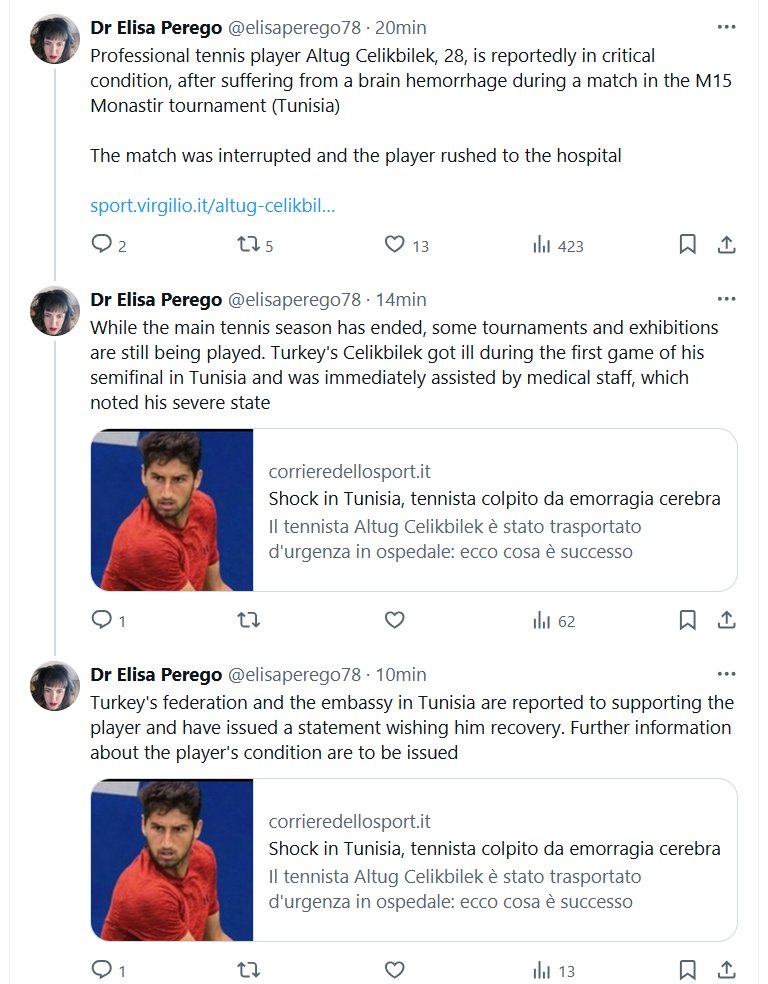Reply to the third tweet posted 10min ago
The height and width of the screenshot is (984, 768).
[101, 969]
